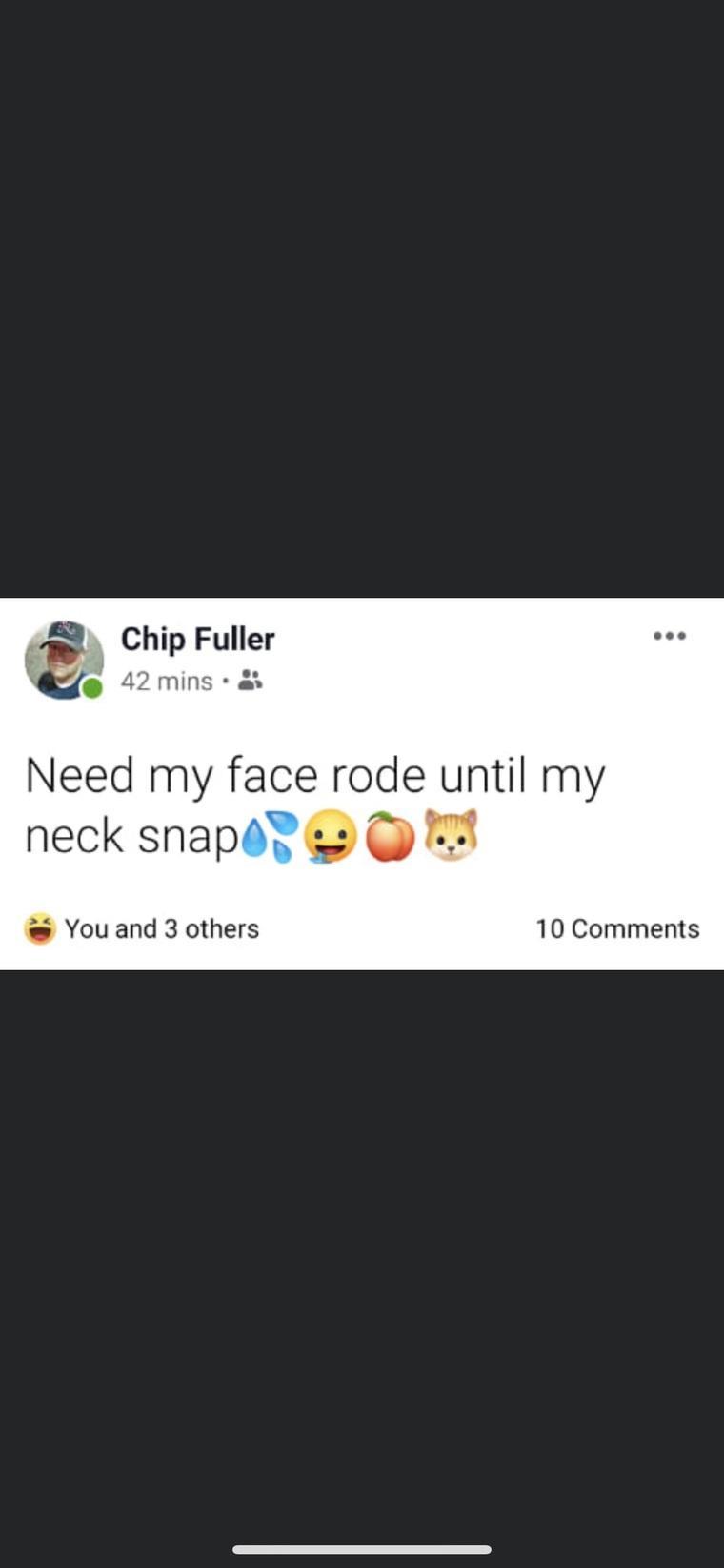Open the Chip Fuller profile name link
This screenshot has width=724, height=1568.
click(x=197, y=639)
